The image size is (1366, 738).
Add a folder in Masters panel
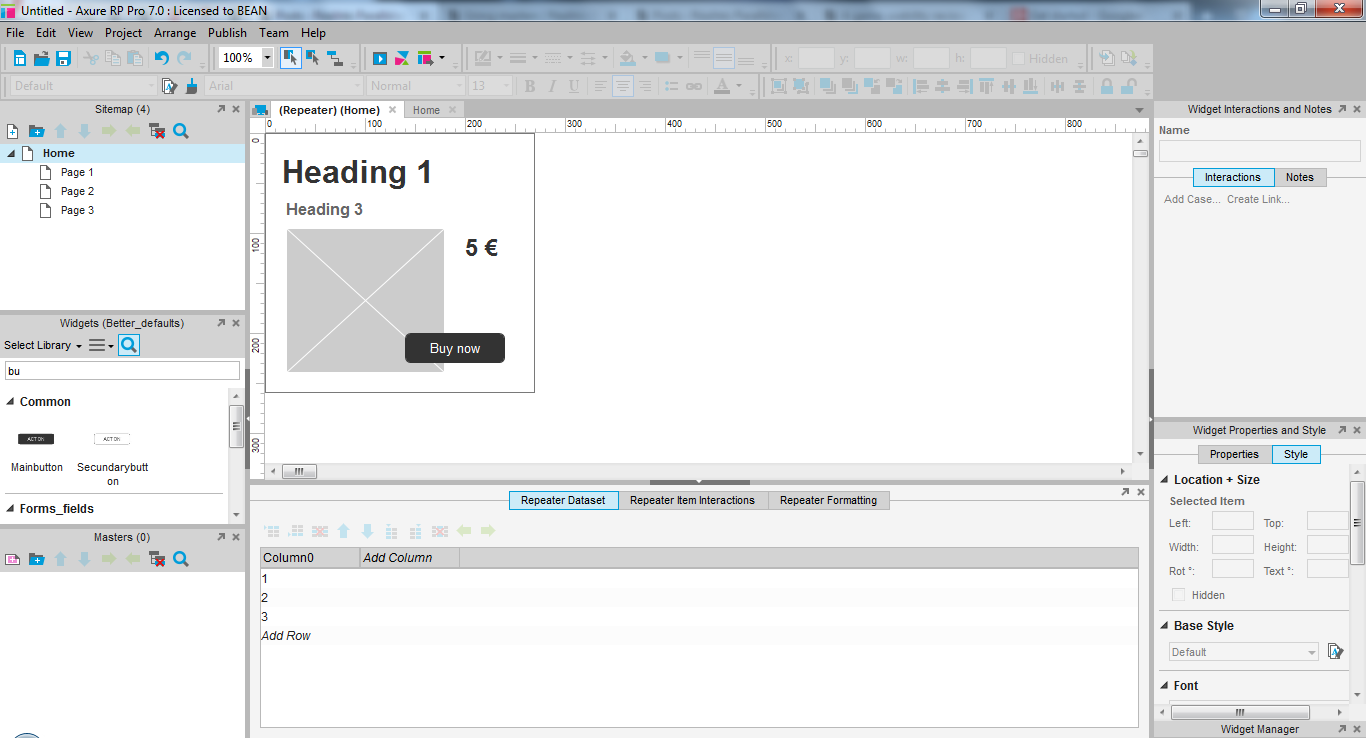(x=36, y=559)
